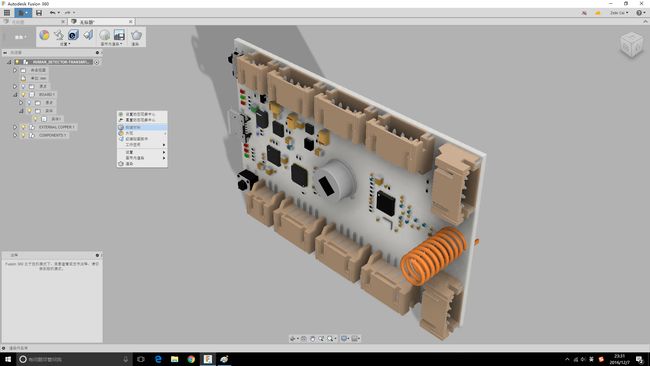Click the ViewCube in the corner
This screenshot has width=650, height=366.
click(631, 45)
